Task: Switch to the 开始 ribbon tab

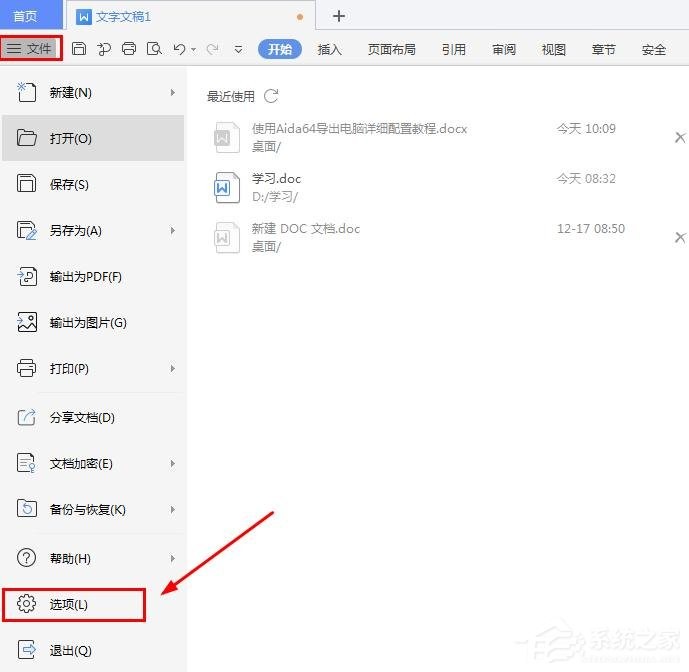Action: [x=279, y=49]
